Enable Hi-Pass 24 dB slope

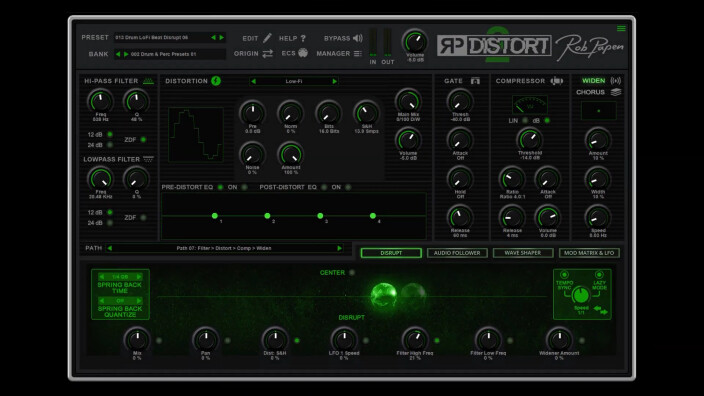pos(110,145)
